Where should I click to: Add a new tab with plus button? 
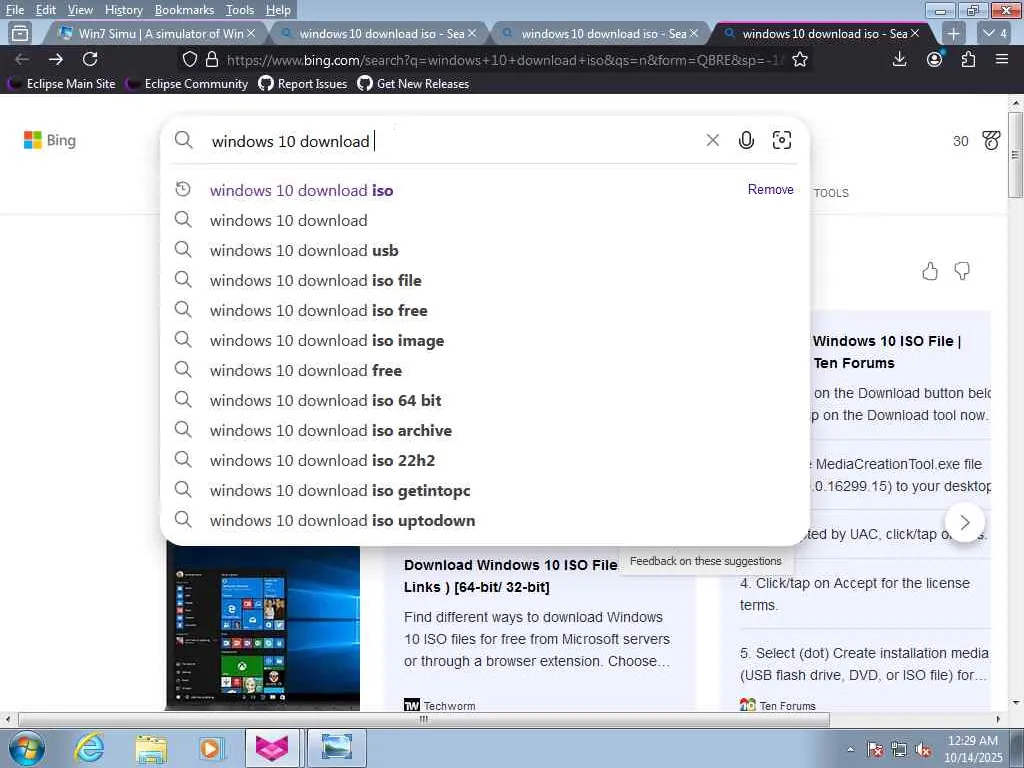click(953, 33)
